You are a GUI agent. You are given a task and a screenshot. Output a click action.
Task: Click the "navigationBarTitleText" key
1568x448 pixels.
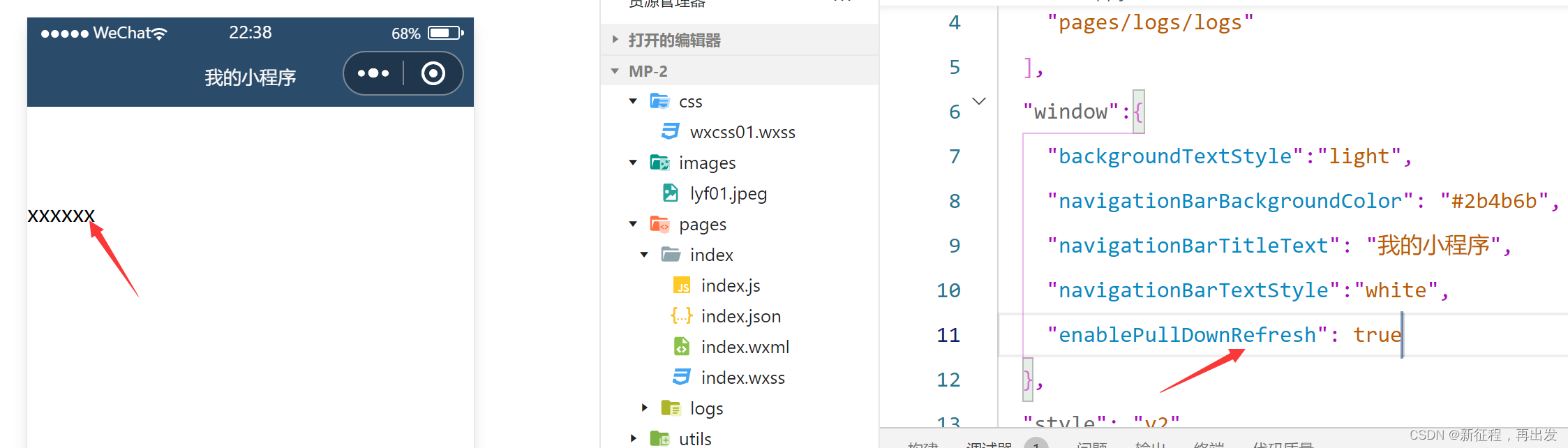pos(1193,246)
